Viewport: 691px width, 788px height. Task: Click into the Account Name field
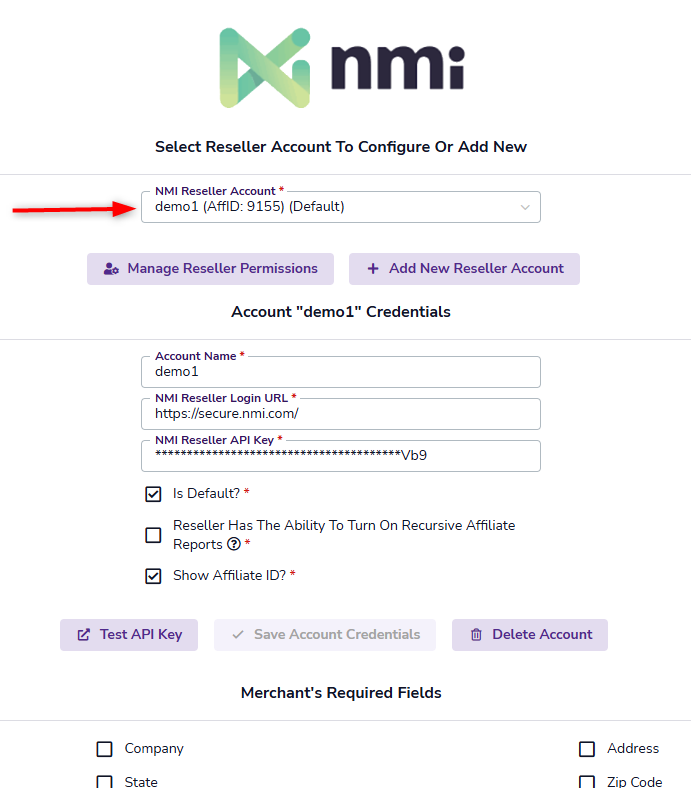340,372
